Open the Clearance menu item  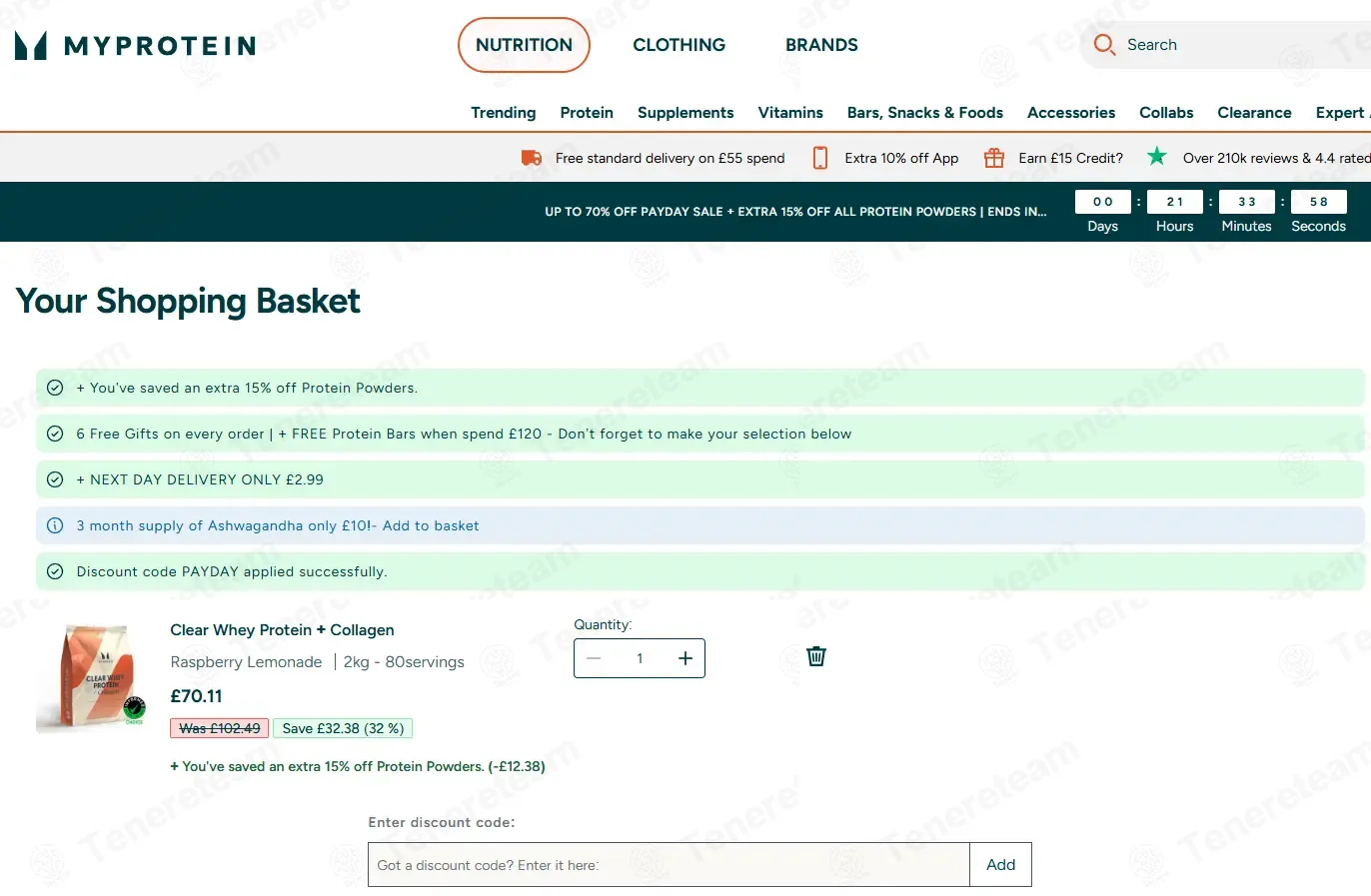pos(1254,113)
